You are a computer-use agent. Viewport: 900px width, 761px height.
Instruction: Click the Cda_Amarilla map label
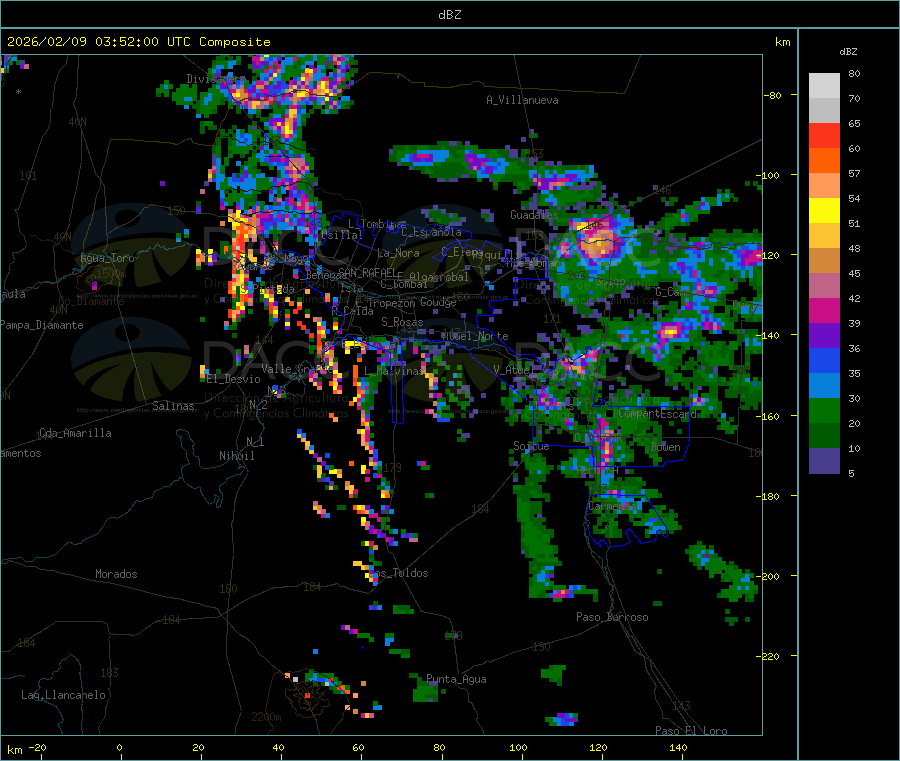[75, 433]
